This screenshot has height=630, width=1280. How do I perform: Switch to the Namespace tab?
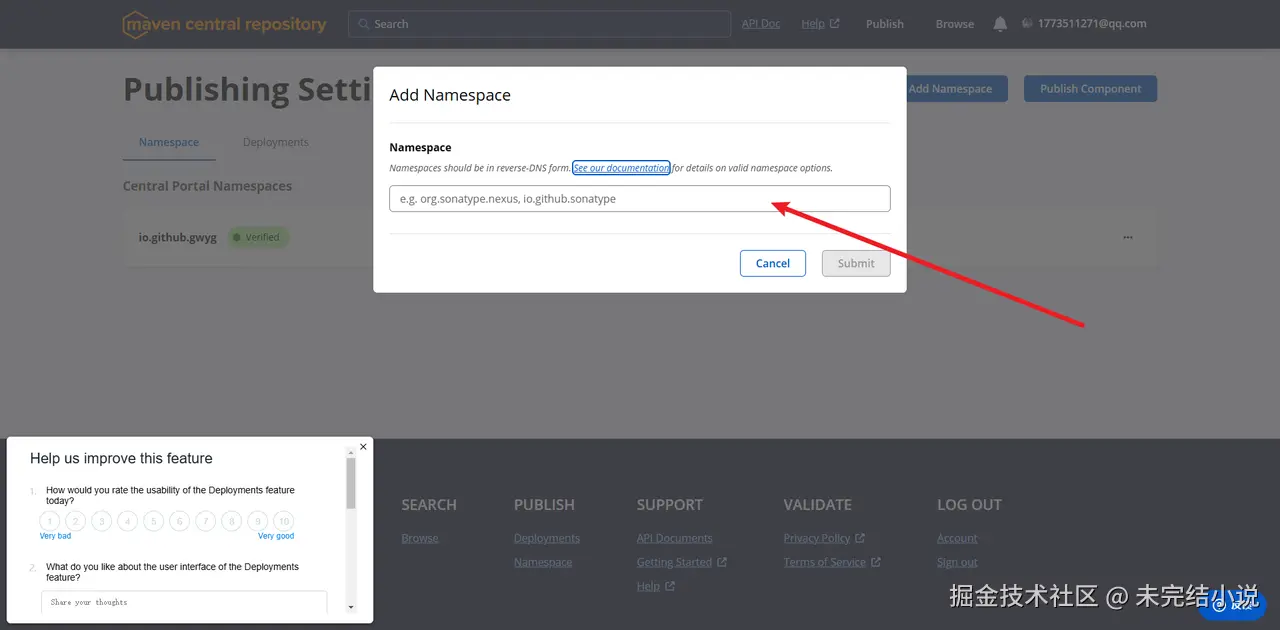pos(169,142)
